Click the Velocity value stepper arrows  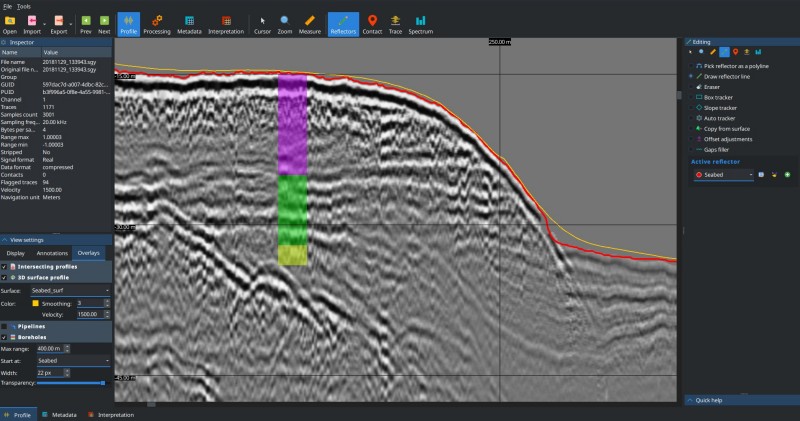click(107, 314)
